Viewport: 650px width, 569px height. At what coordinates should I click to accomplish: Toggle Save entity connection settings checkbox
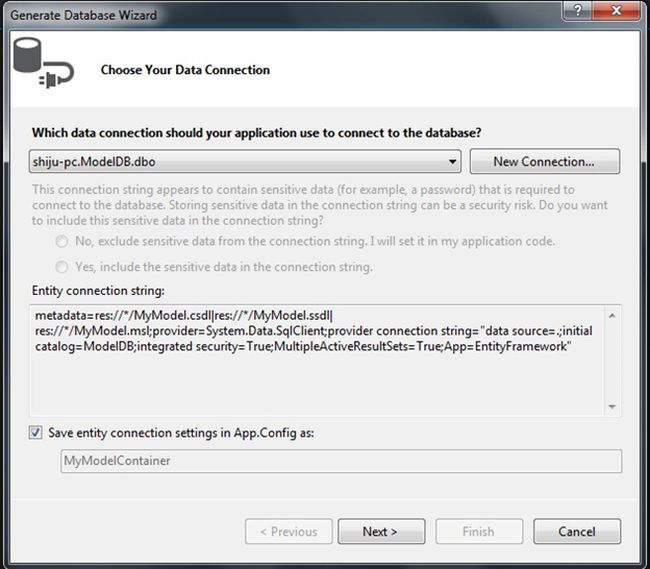click(37, 433)
